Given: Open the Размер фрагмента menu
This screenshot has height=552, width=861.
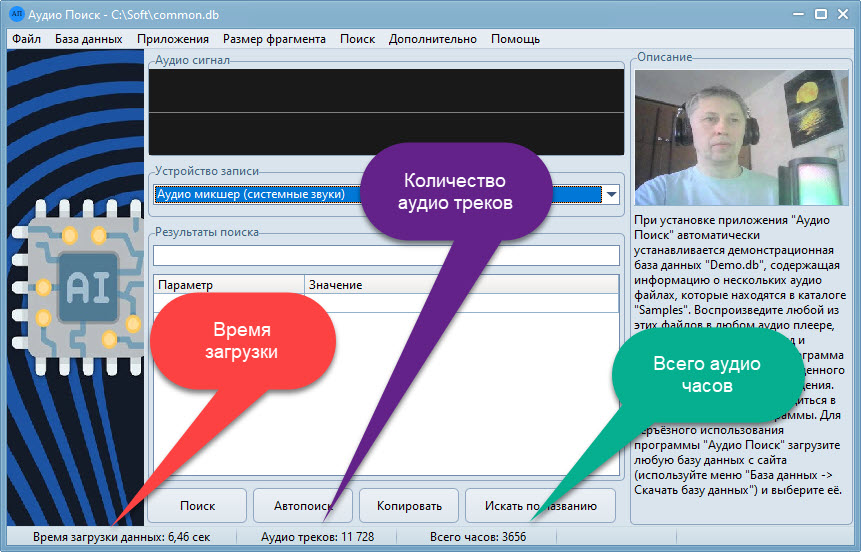Looking at the screenshot, I should tap(274, 39).
